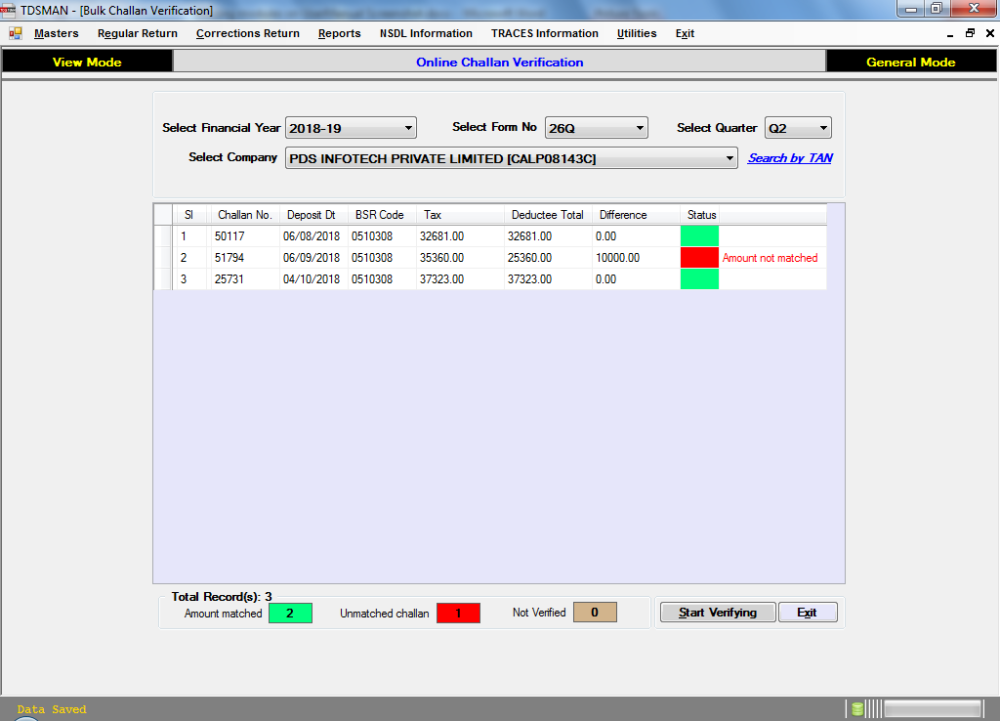Expand the Select Company dropdown
Screen dimensions: 1000x721
click(x=729, y=158)
